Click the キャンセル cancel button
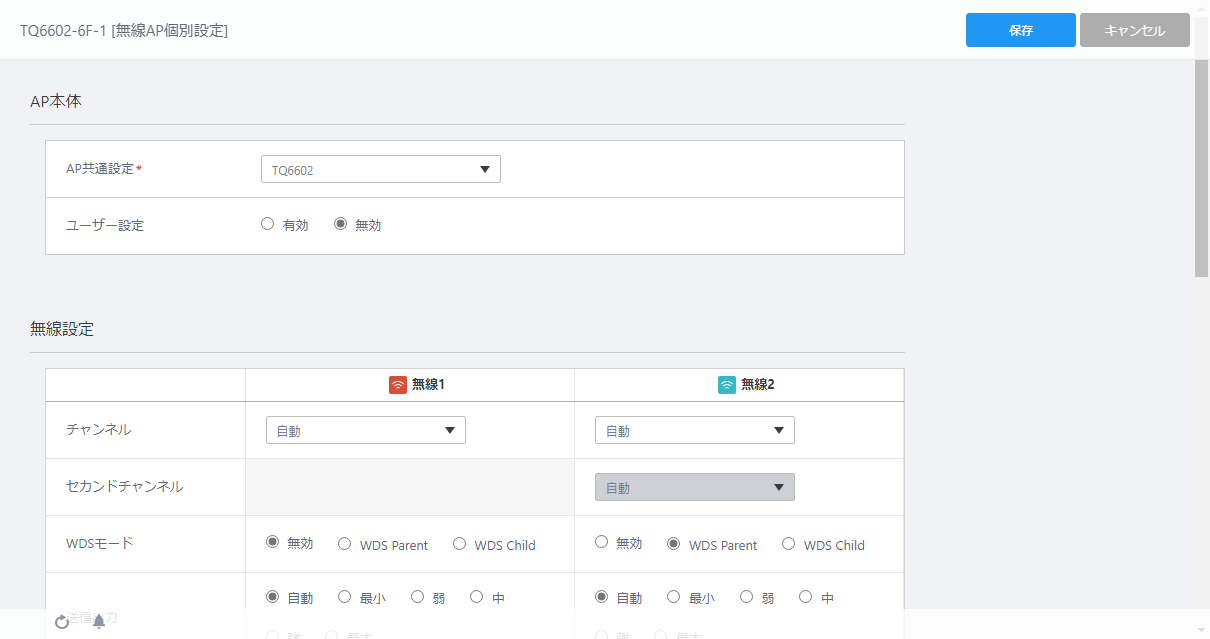1210x639 pixels. [x=1135, y=30]
